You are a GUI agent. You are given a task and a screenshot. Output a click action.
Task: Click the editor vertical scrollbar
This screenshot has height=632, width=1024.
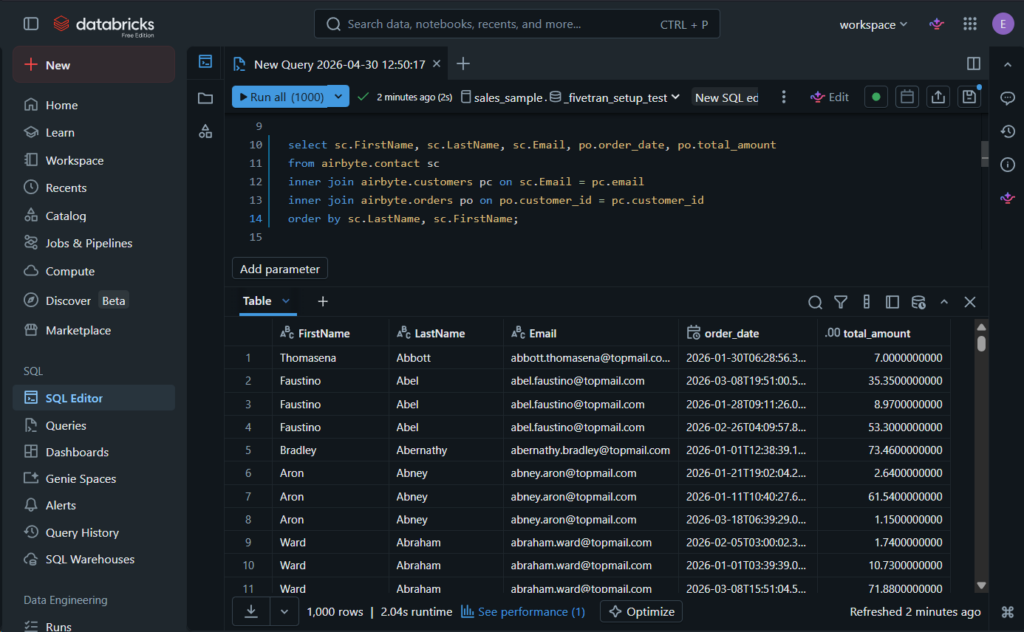pyautogui.click(x=984, y=154)
